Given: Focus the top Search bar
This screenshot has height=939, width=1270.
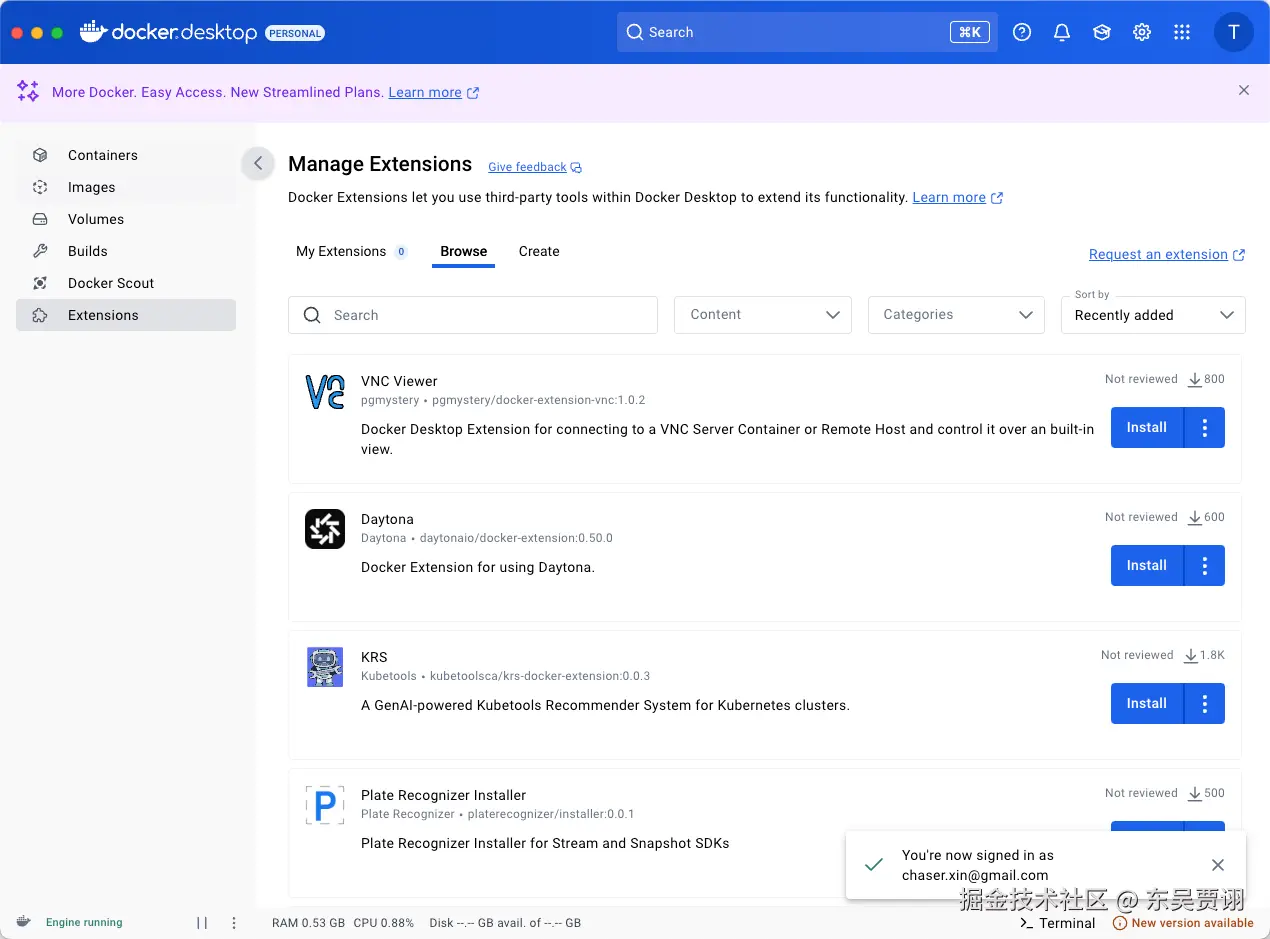Looking at the screenshot, I should 807,32.
